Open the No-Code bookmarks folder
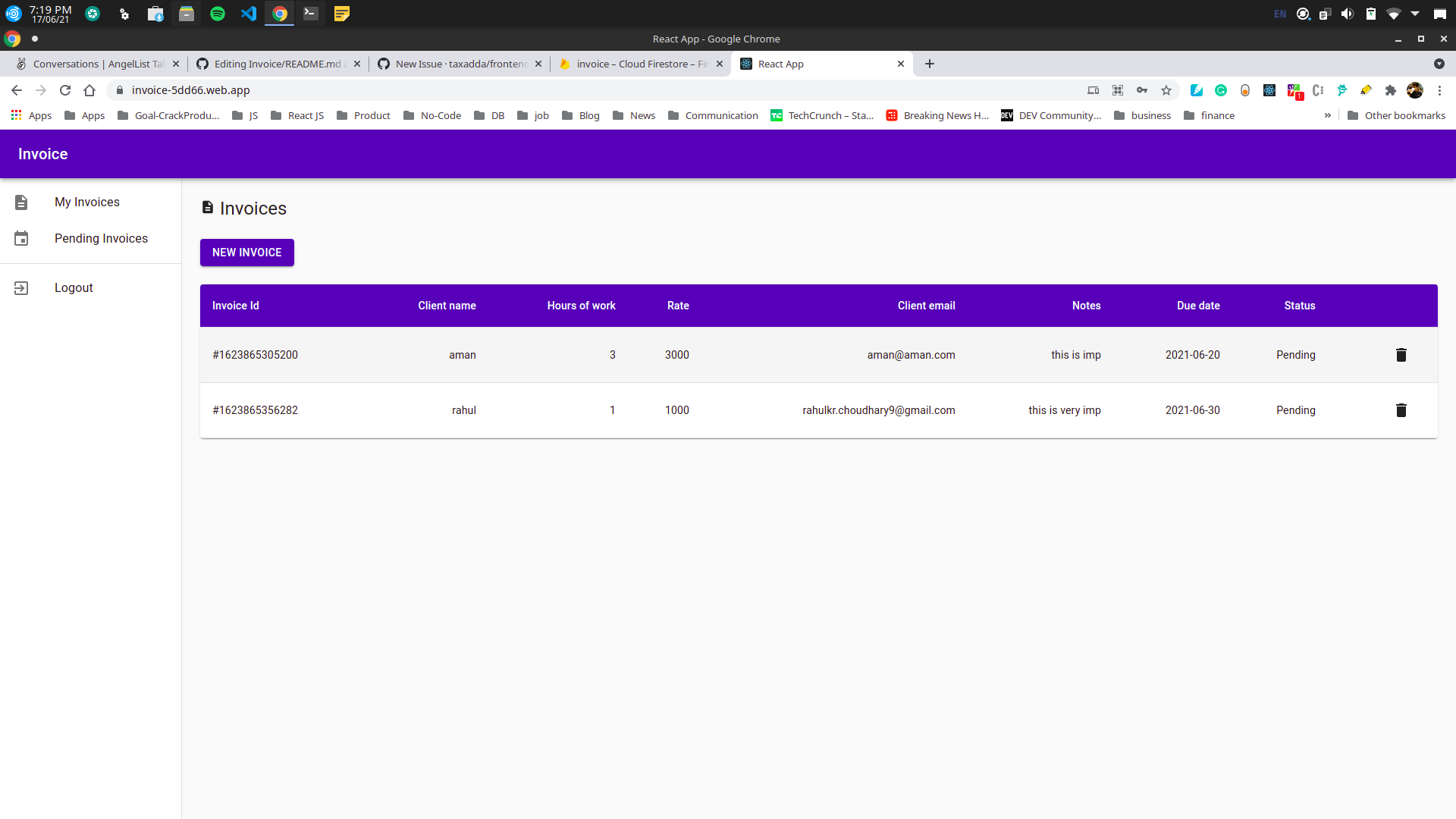1456x819 pixels. [x=432, y=115]
